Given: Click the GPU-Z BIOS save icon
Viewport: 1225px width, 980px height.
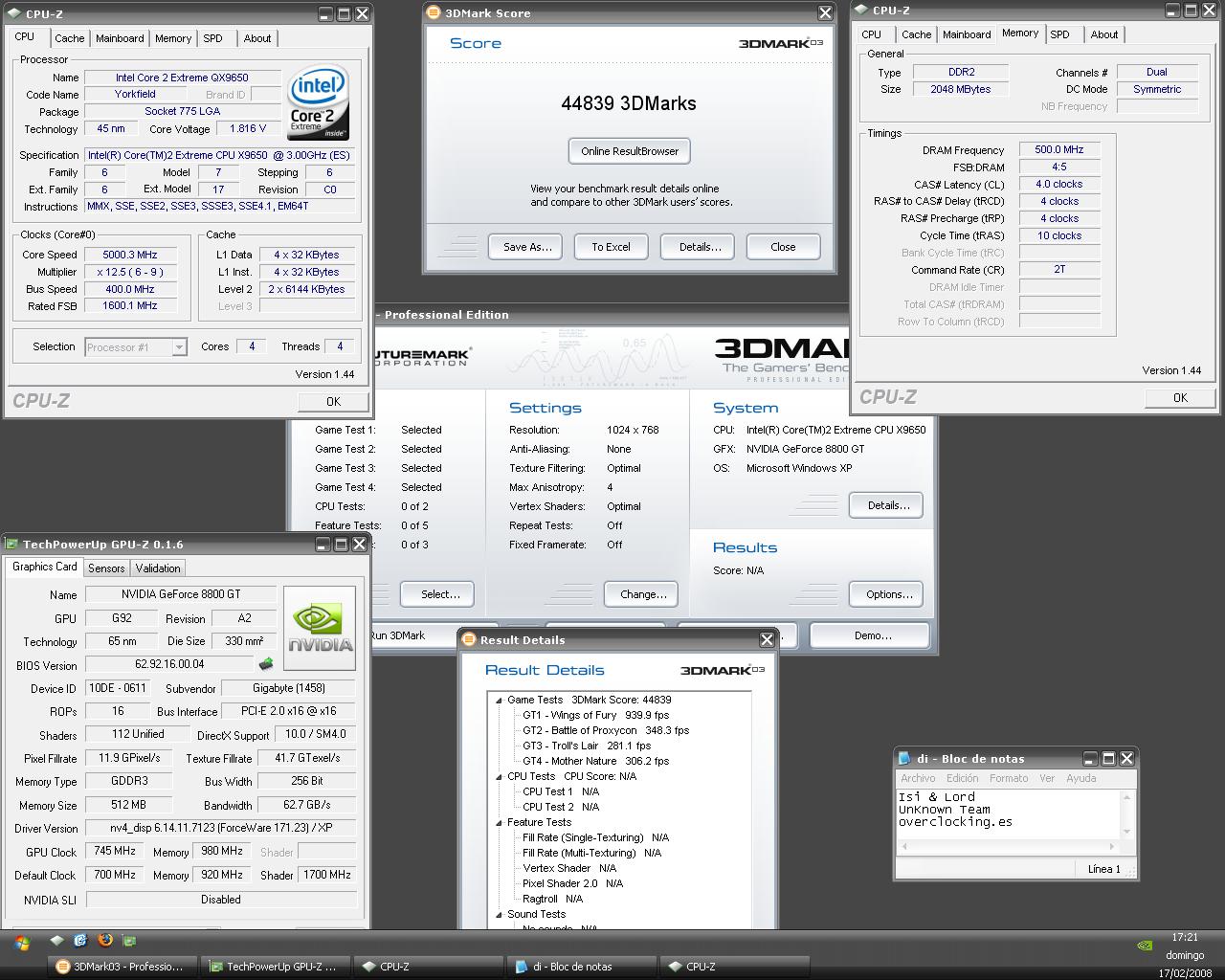Looking at the screenshot, I should click(266, 663).
